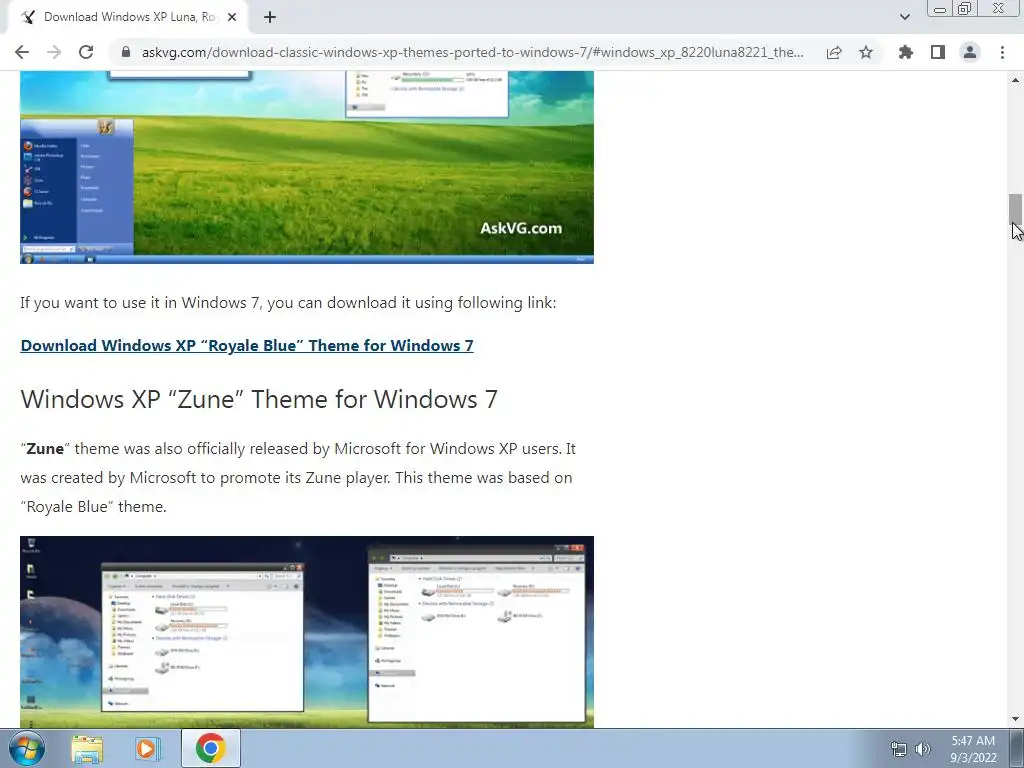Click the 'If you want to use it' sentence
Screen dimensions: 1024x768
pyautogui.click(x=288, y=303)
